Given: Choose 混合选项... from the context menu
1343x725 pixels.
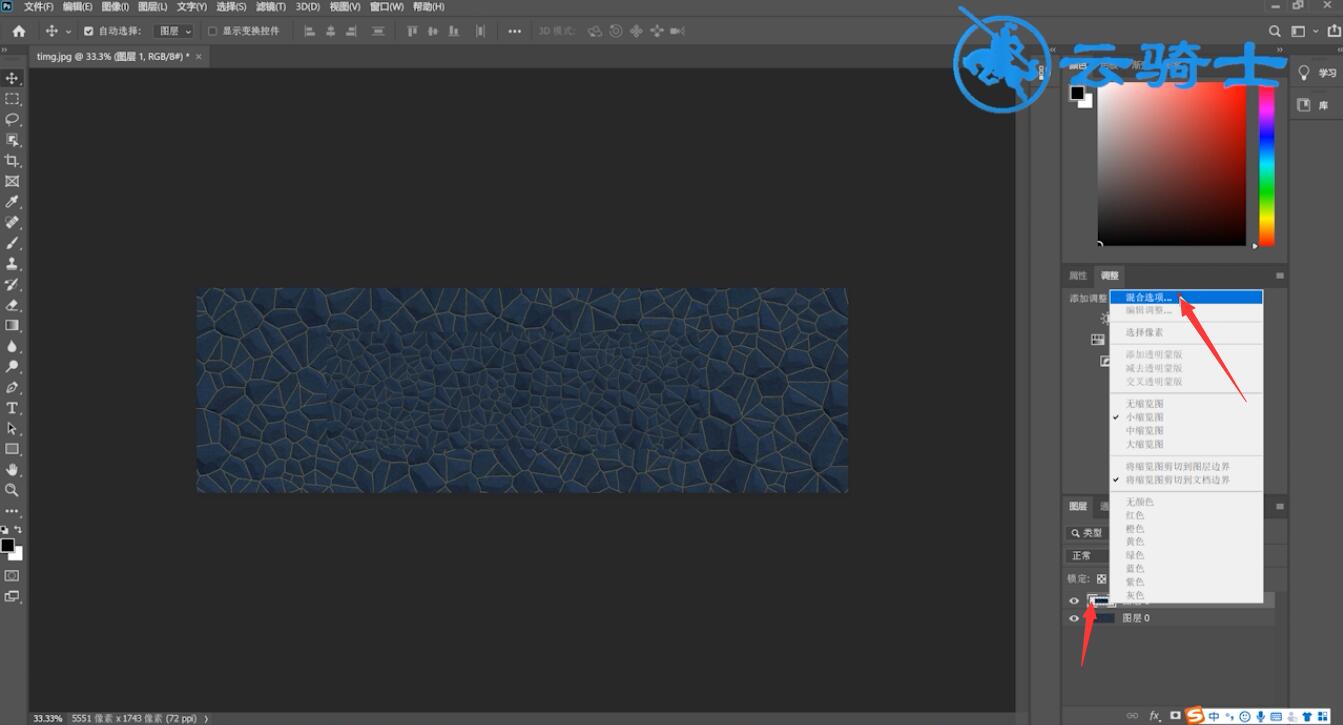Looking at the screenshot, I should 1186,297.
